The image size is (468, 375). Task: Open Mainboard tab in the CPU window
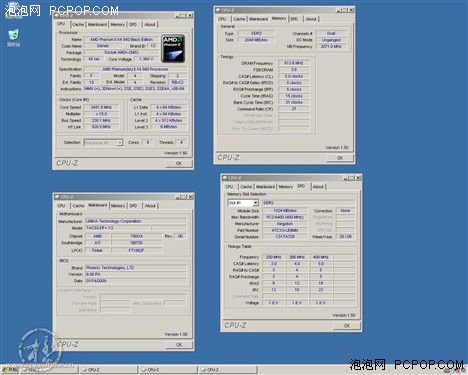tap(97, 24)
